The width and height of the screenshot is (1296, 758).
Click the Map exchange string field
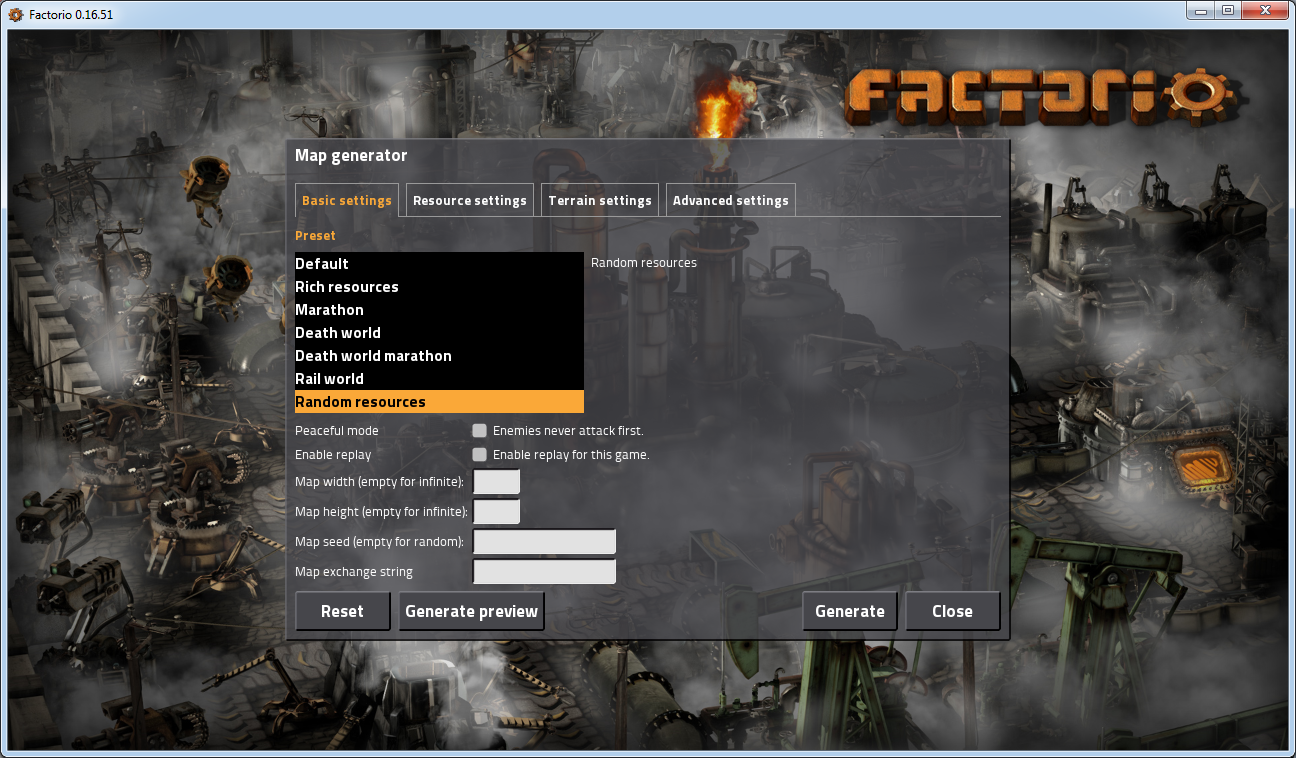(x=544, y=572)
